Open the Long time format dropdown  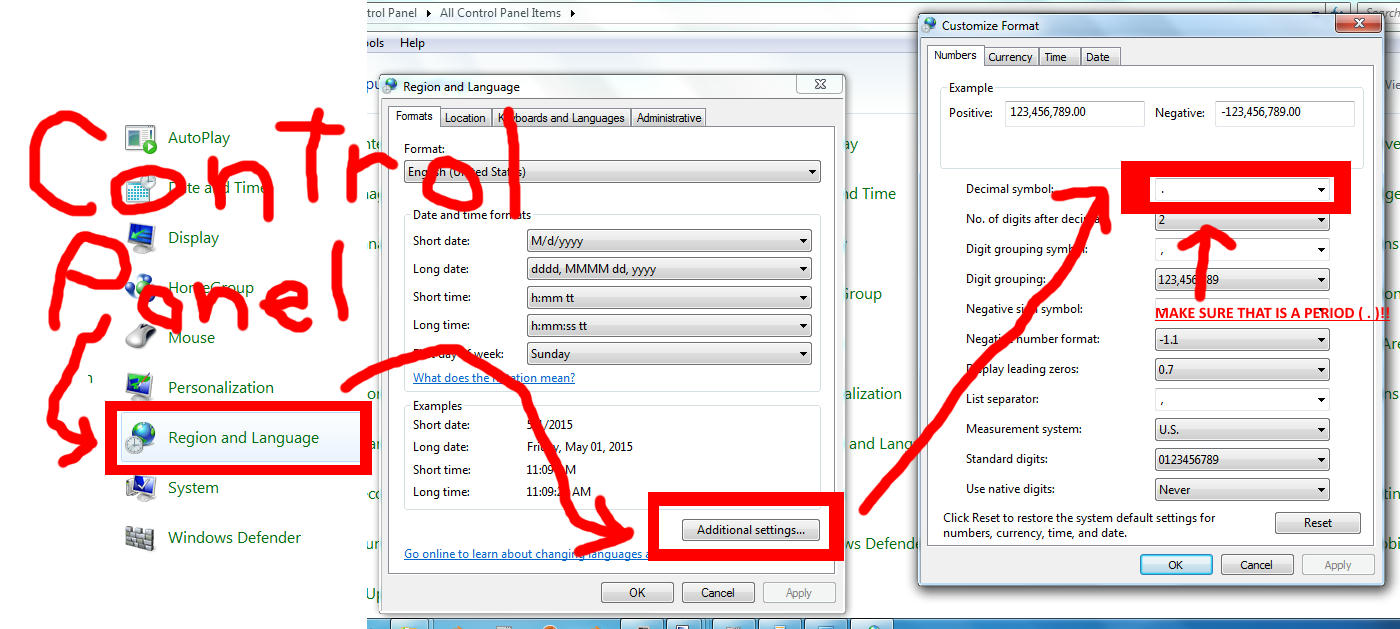(x=669, y=325)
